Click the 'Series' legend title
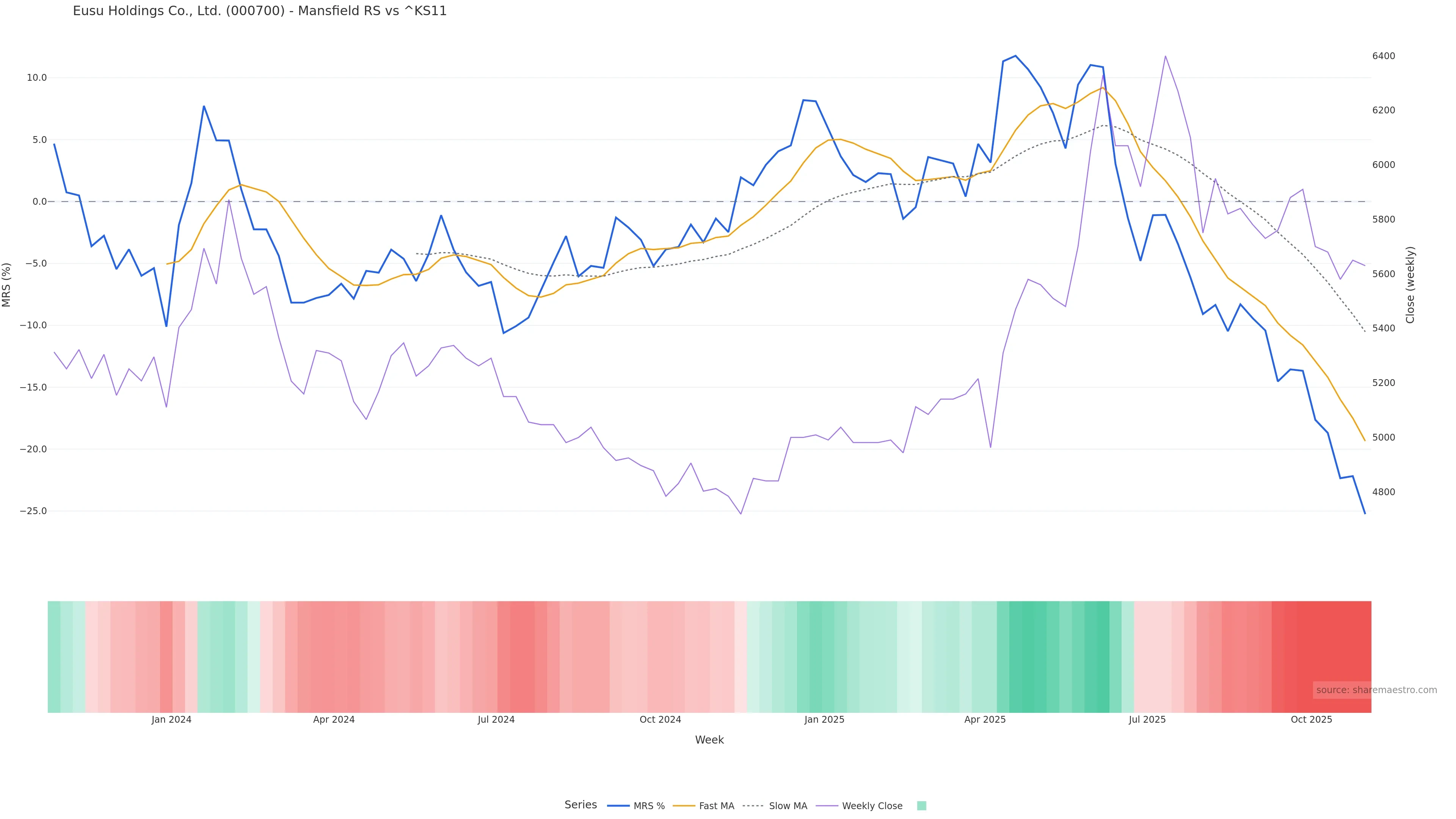The height and width of the screenshot is (819, 1456). coord(581,805)
